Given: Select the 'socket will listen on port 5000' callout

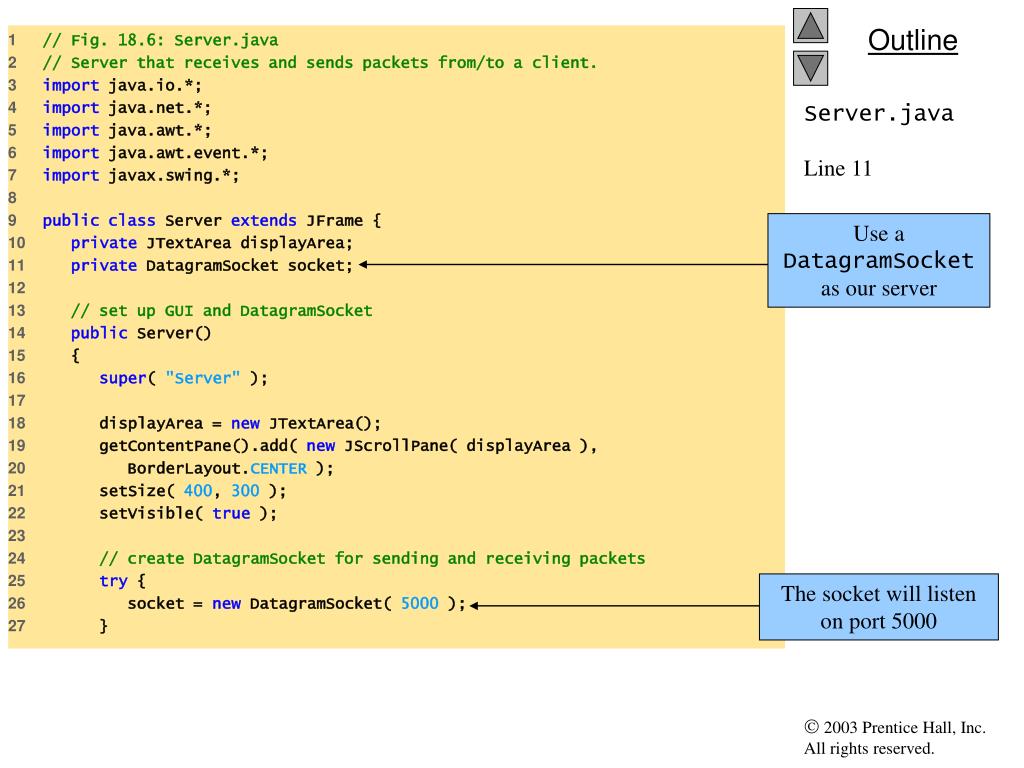Looking at the screenshot, I should (878, 607).
